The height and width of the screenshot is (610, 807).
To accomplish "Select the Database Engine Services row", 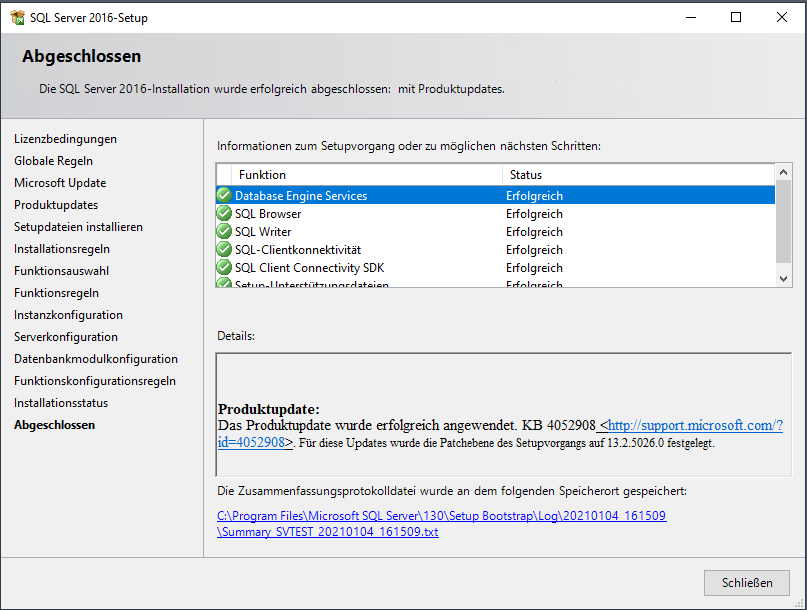I will [400, 196].
